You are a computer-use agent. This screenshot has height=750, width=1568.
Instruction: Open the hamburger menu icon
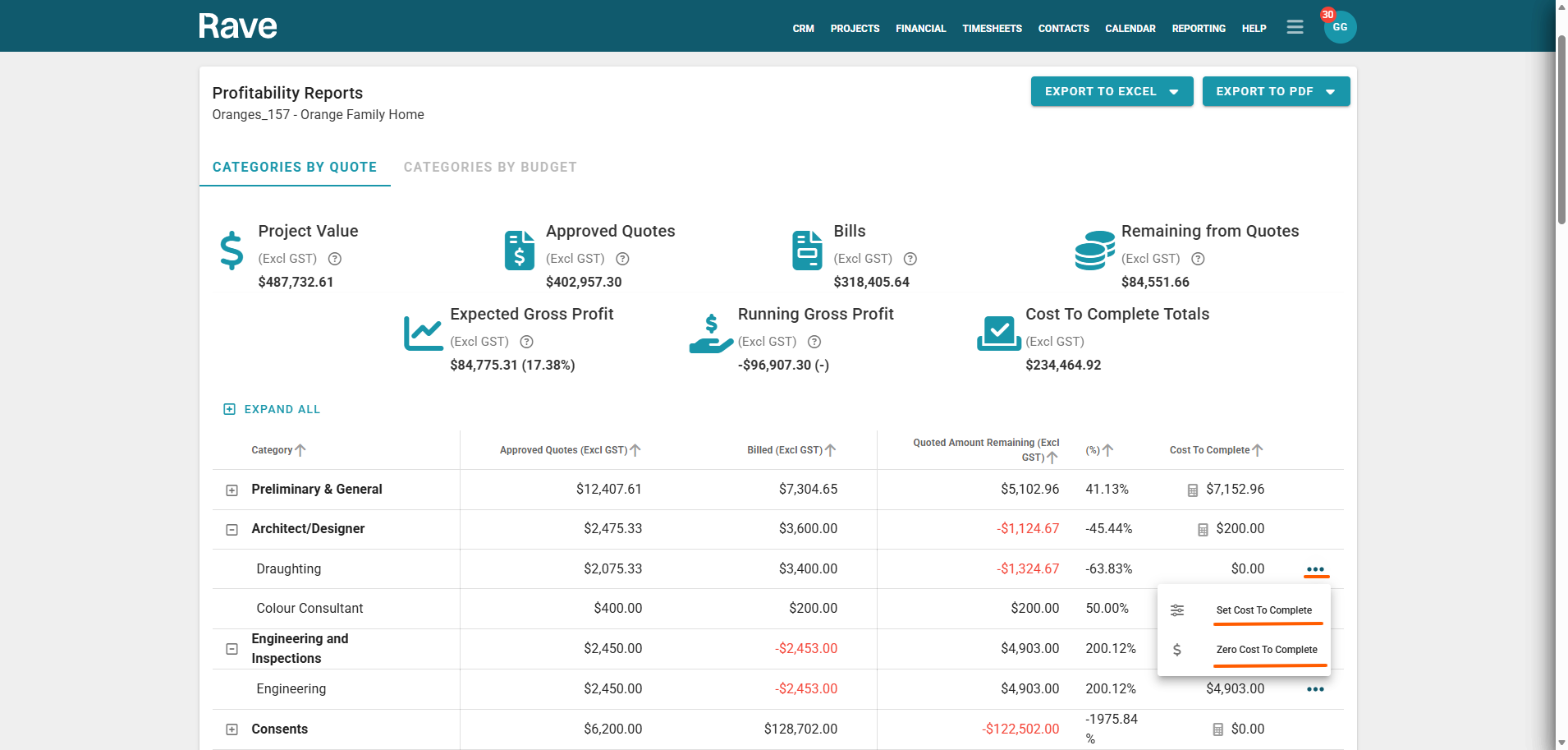pos(1295,27)
